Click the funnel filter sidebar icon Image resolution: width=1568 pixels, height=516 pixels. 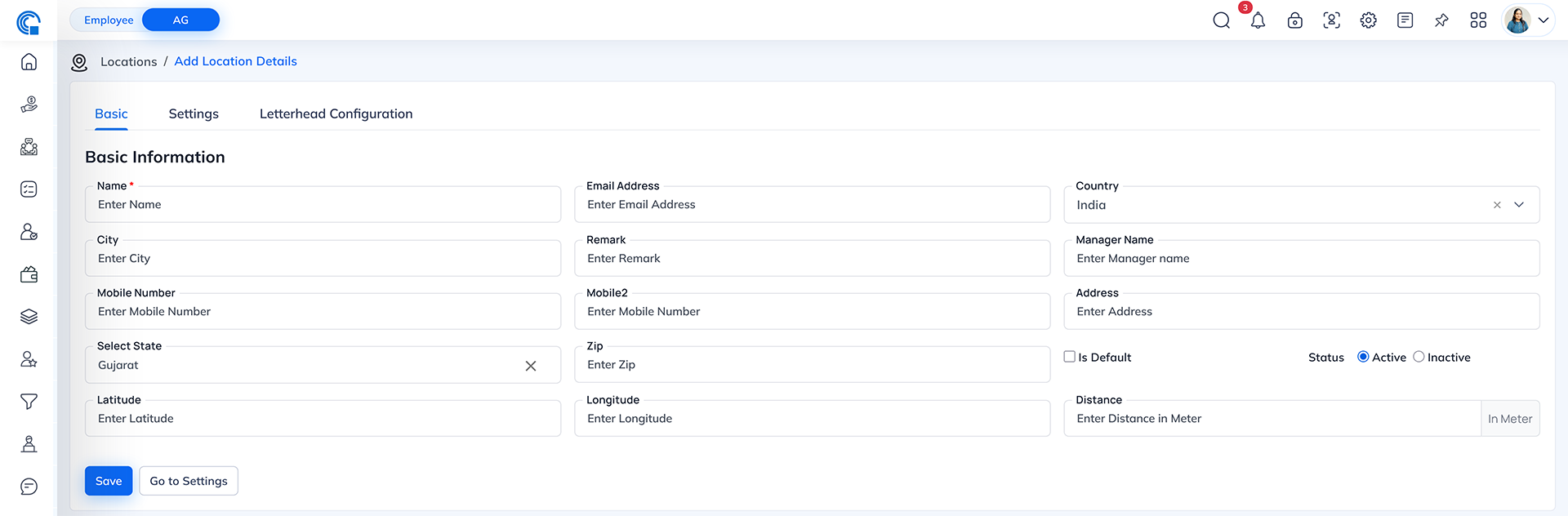click(29, 402)
